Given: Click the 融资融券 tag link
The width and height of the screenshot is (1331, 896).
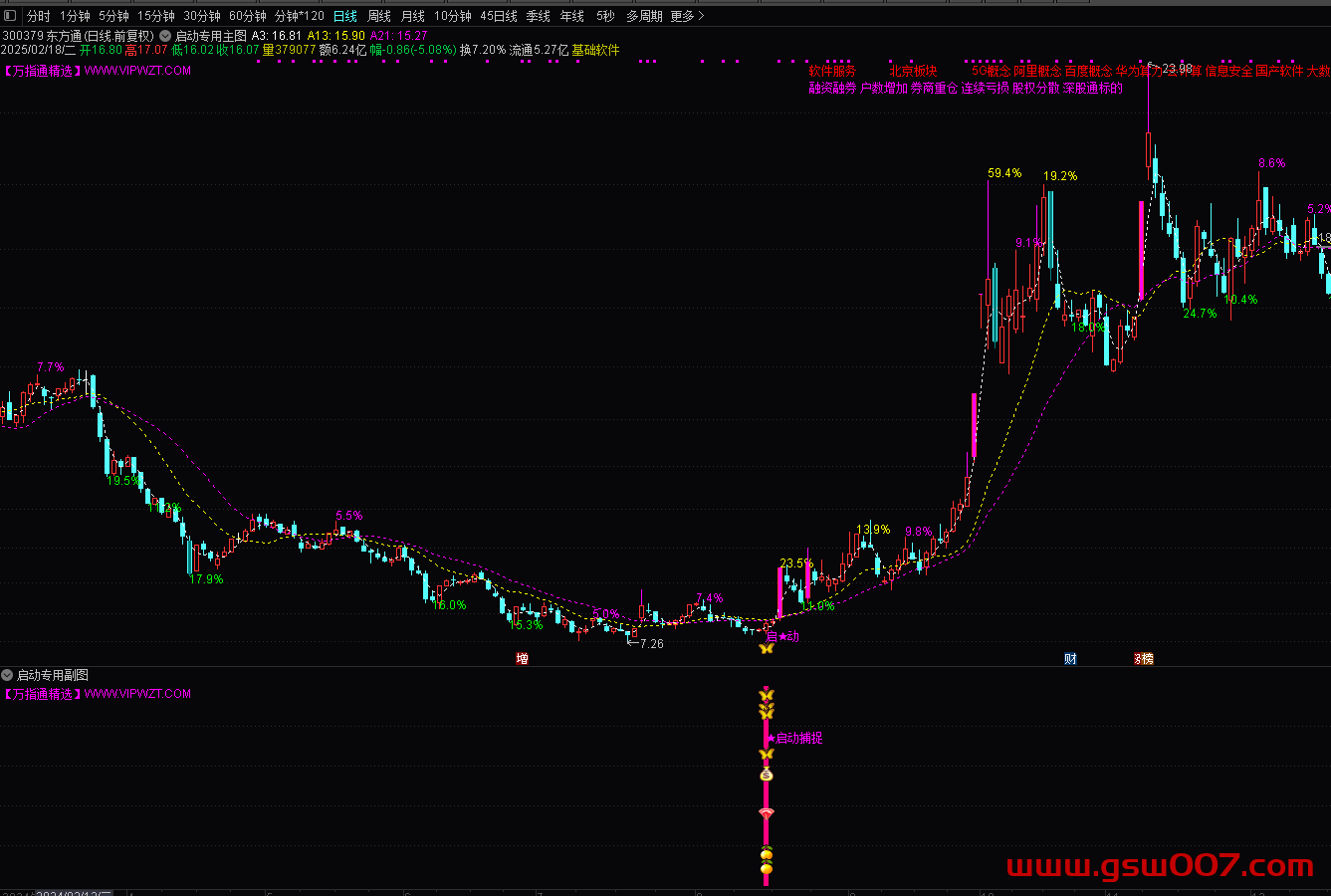Looking at the screenshot, I should click(832, 88).
